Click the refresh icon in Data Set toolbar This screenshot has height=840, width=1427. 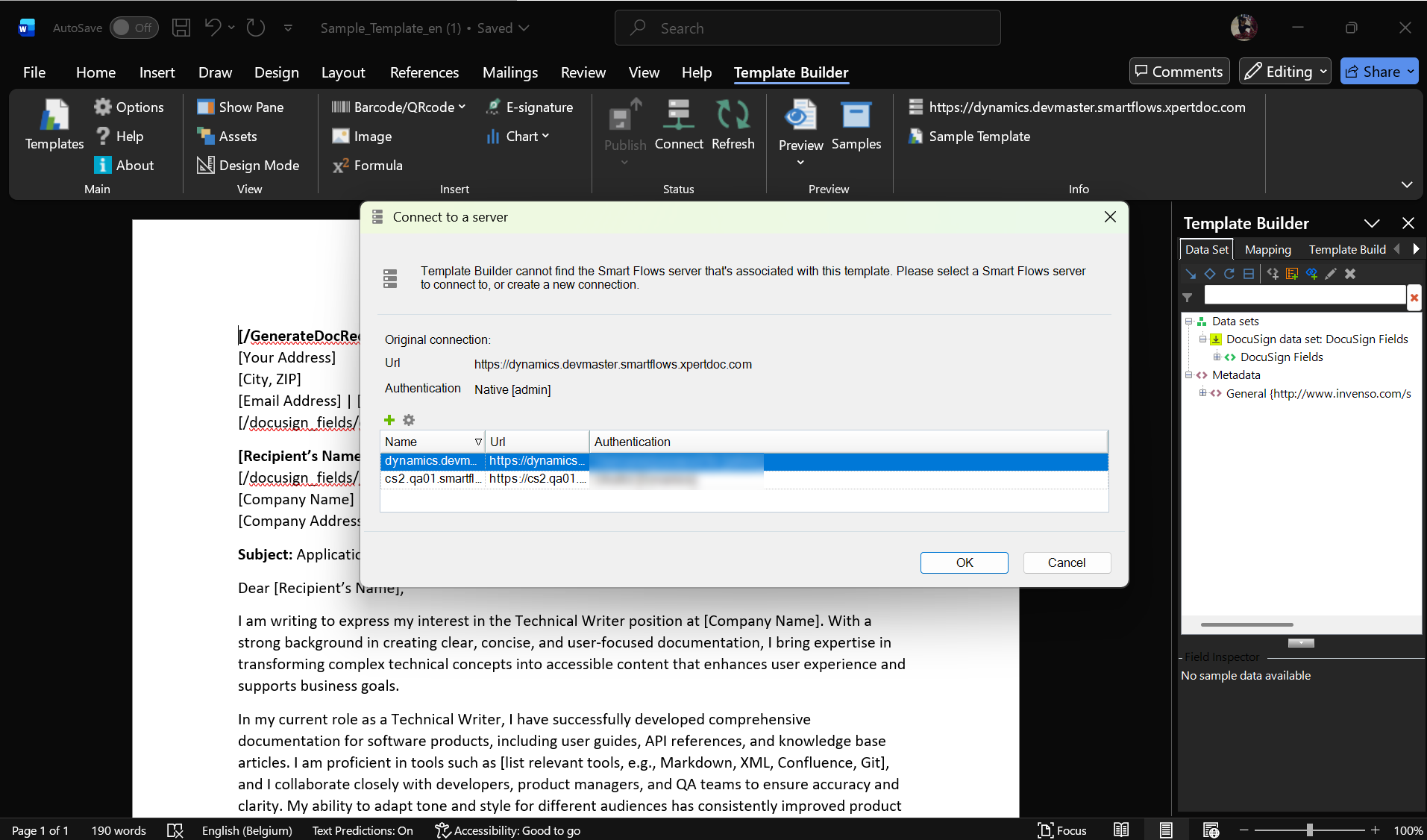[1229, 274]
